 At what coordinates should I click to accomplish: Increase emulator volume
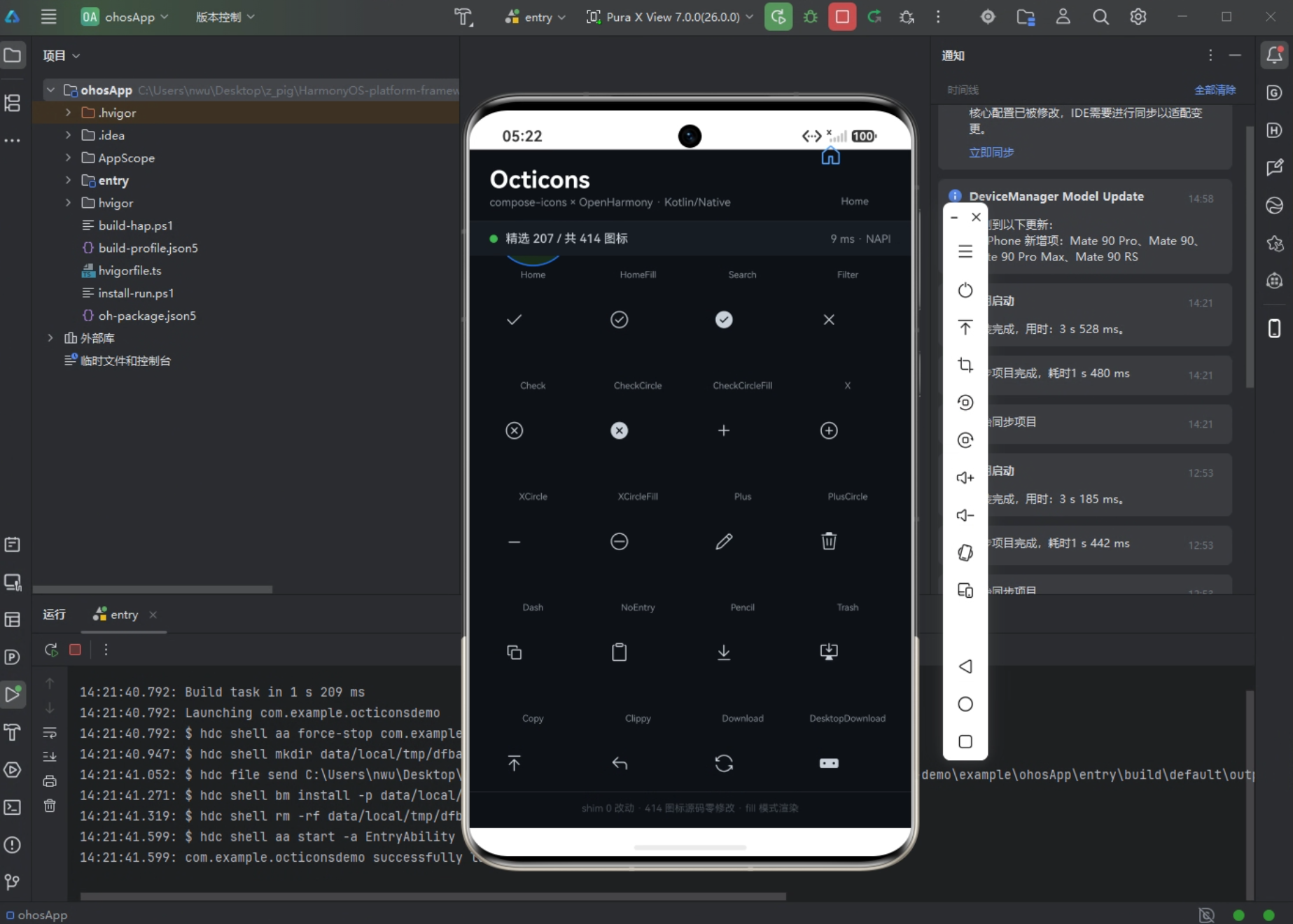pos(965,477)
